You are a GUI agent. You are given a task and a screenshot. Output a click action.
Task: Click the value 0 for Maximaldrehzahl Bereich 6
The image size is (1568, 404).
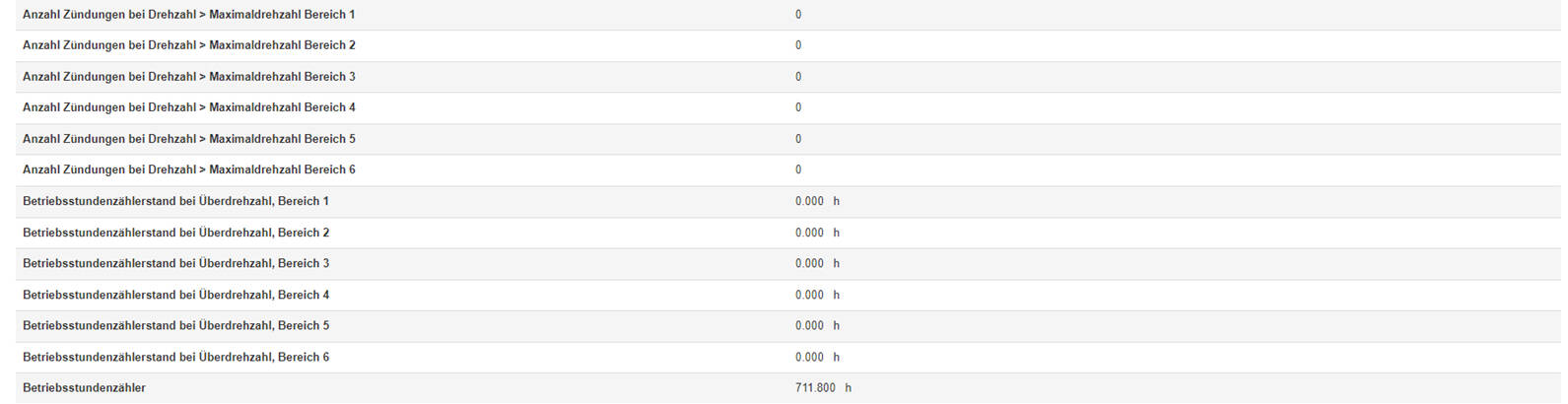(798, 169)
